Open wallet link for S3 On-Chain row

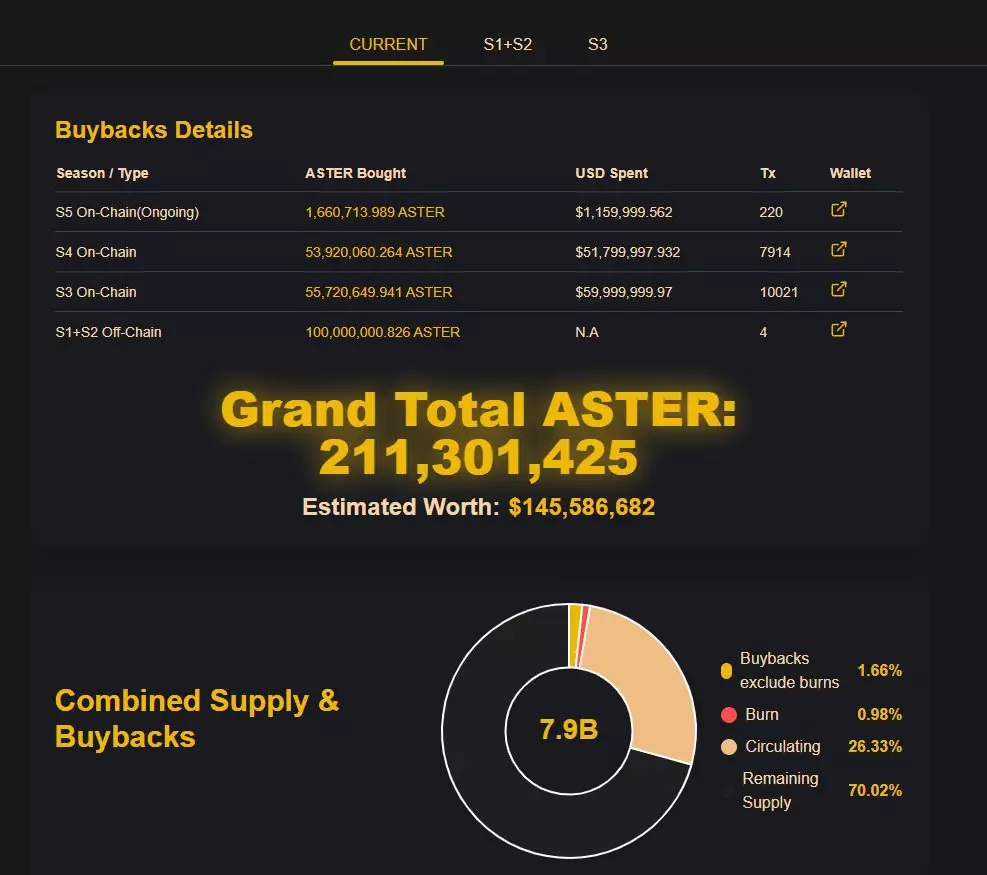click(839, 290)
